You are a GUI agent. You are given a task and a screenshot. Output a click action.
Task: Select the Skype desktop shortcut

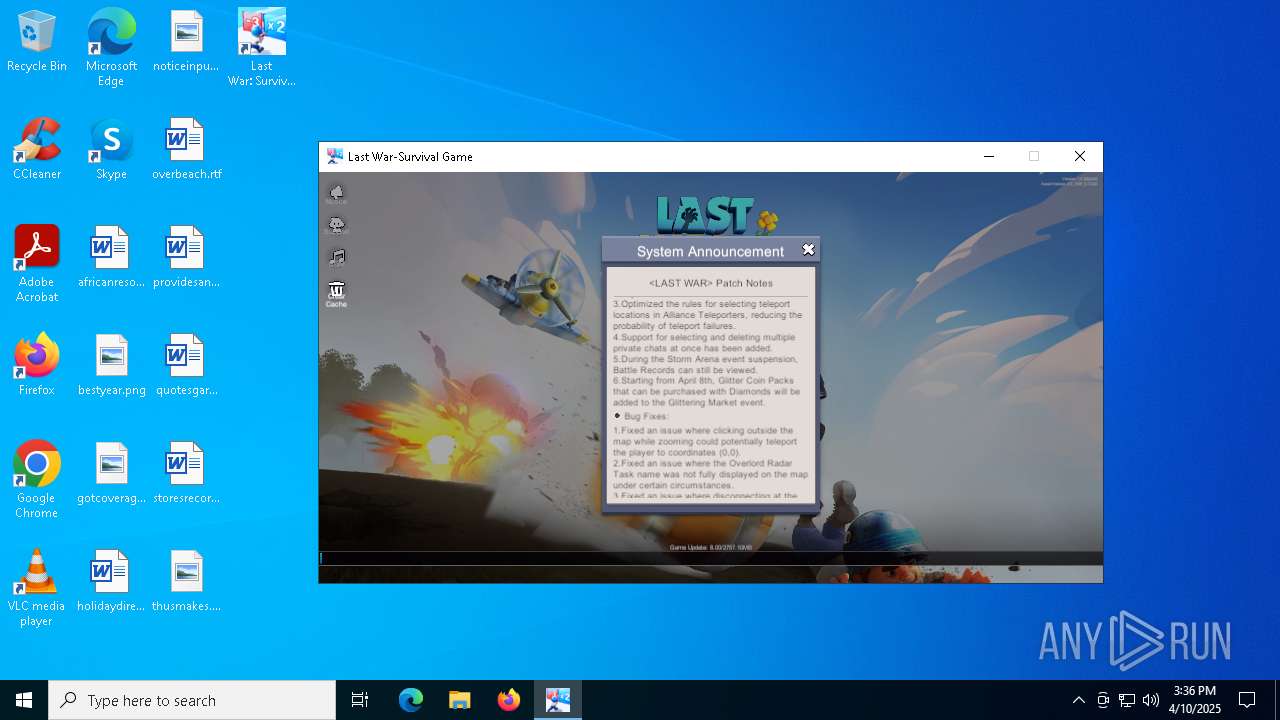point(111,150)
